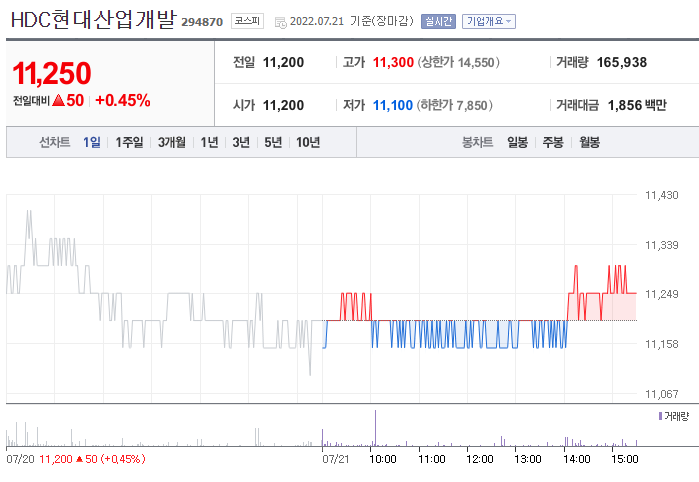This screenshot has height=482, width=699.
Task: Click the 10:00 time axis label
Action: coord(383,459)
